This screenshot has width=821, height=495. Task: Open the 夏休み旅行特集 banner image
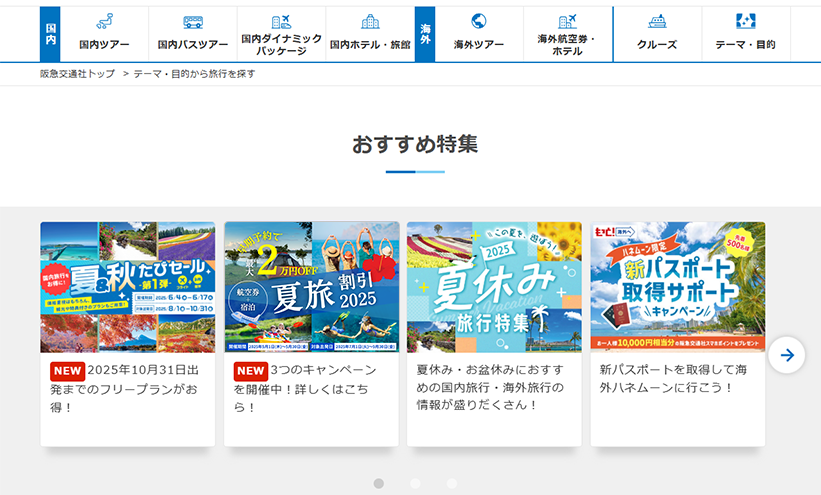(x=494, y=287)
